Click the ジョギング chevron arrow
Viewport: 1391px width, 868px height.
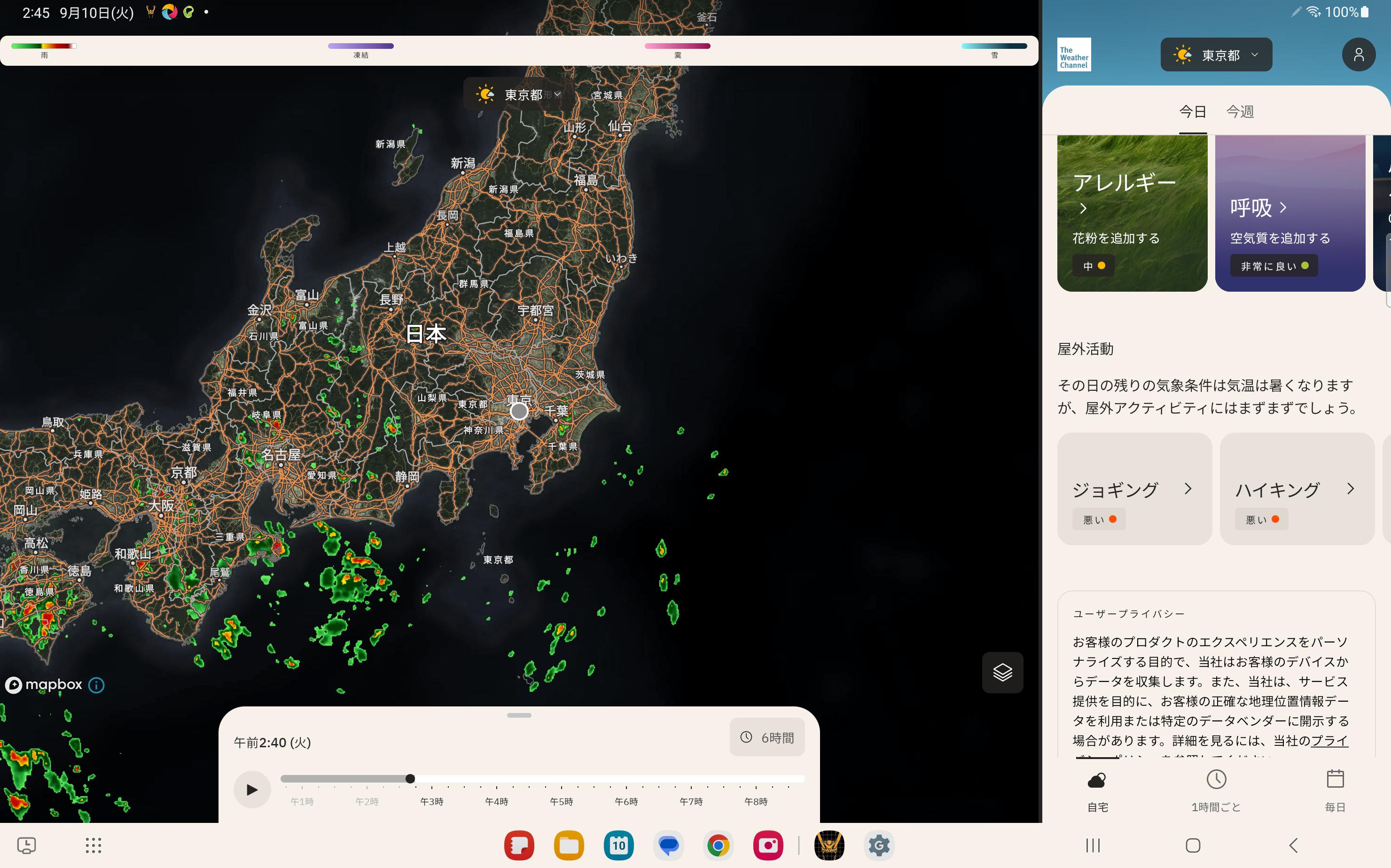tap(1188, 488)
